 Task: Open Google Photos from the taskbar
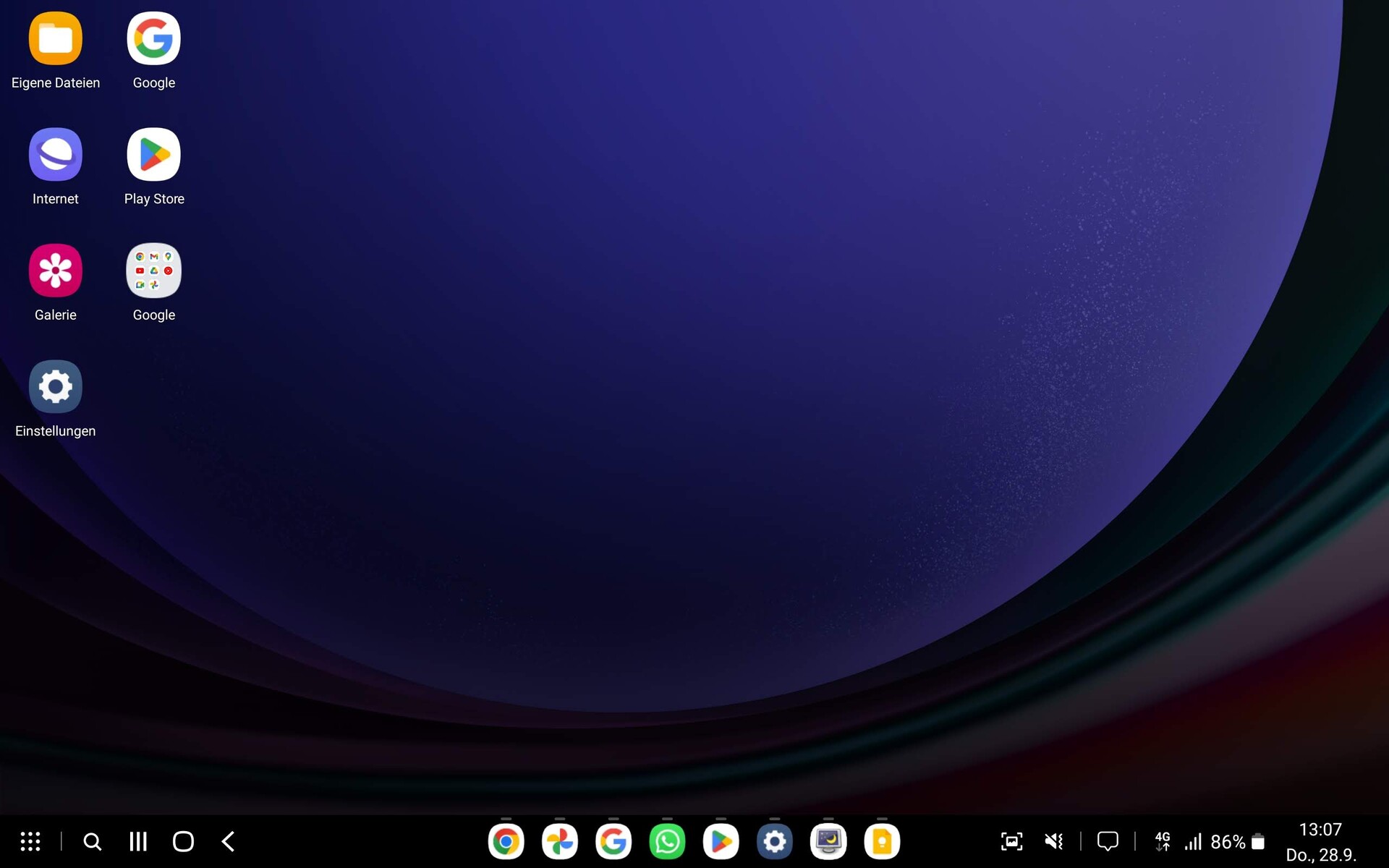point(559,841)
